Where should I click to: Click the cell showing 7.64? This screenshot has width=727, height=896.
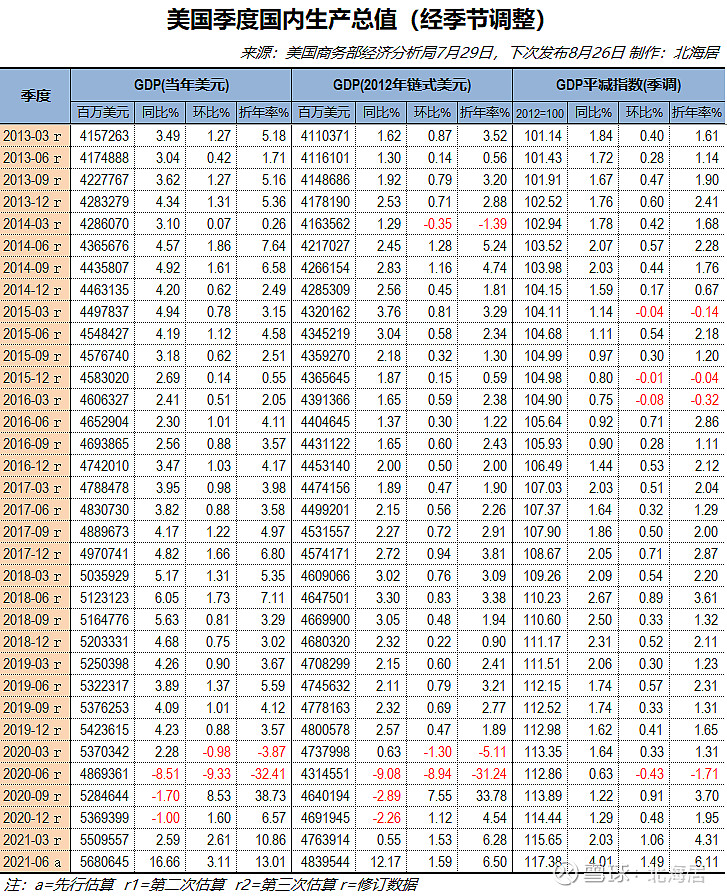[x=274, y=246]
